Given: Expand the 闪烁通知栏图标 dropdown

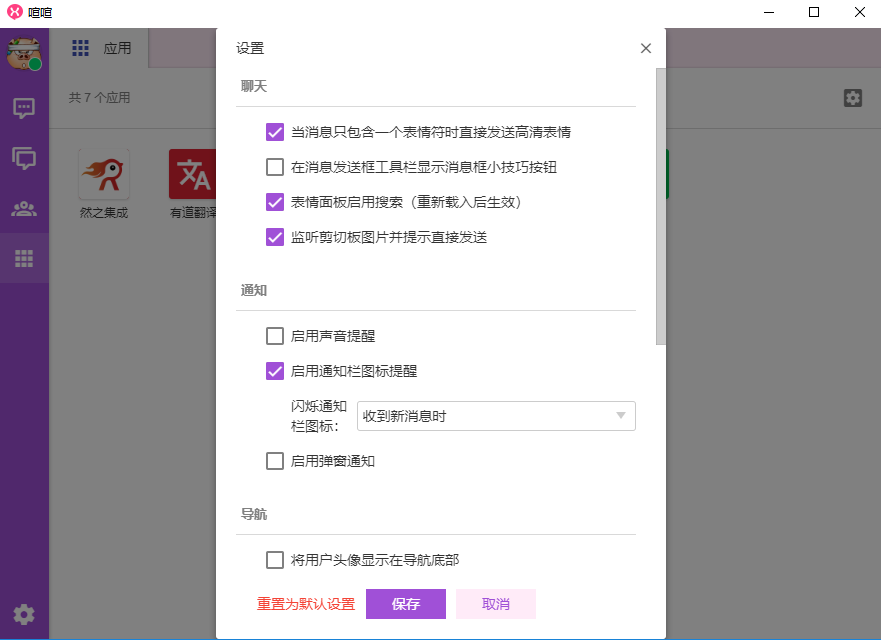Looking at the screenshot, I should [x=496, y=416].
